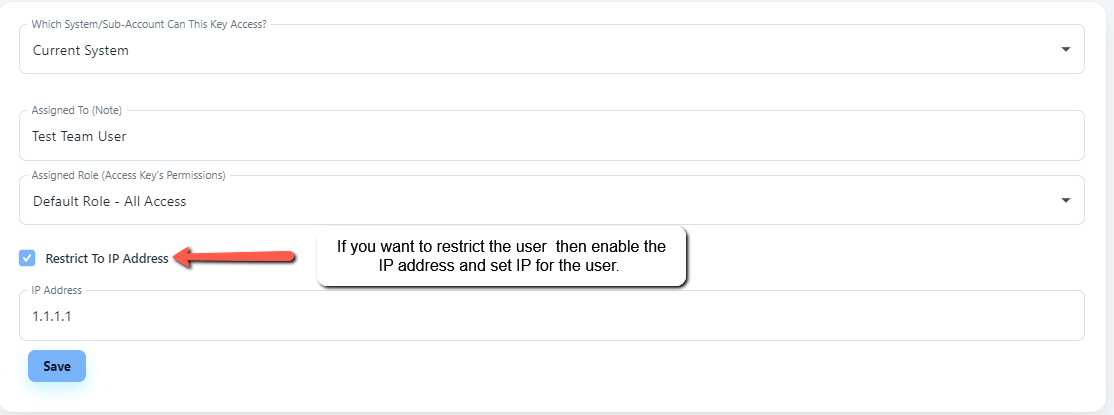The height and width of the screenshot is (415, 1114).
Task: Click the "Test Team User" text
Action: tap(80, 136)
